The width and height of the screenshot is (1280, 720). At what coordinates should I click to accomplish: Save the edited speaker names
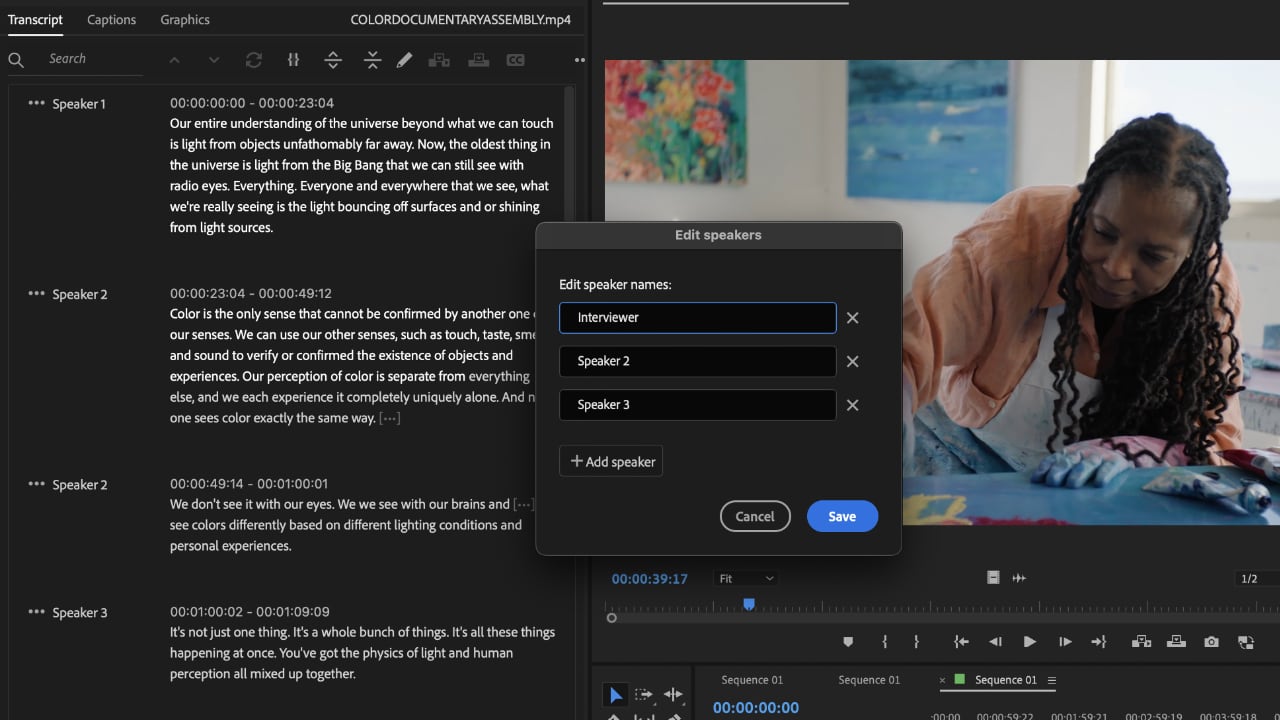841,516
